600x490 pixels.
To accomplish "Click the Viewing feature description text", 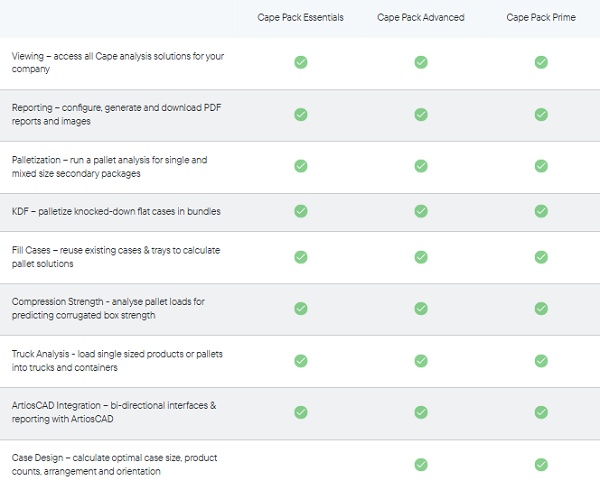I will coord(118,62).
